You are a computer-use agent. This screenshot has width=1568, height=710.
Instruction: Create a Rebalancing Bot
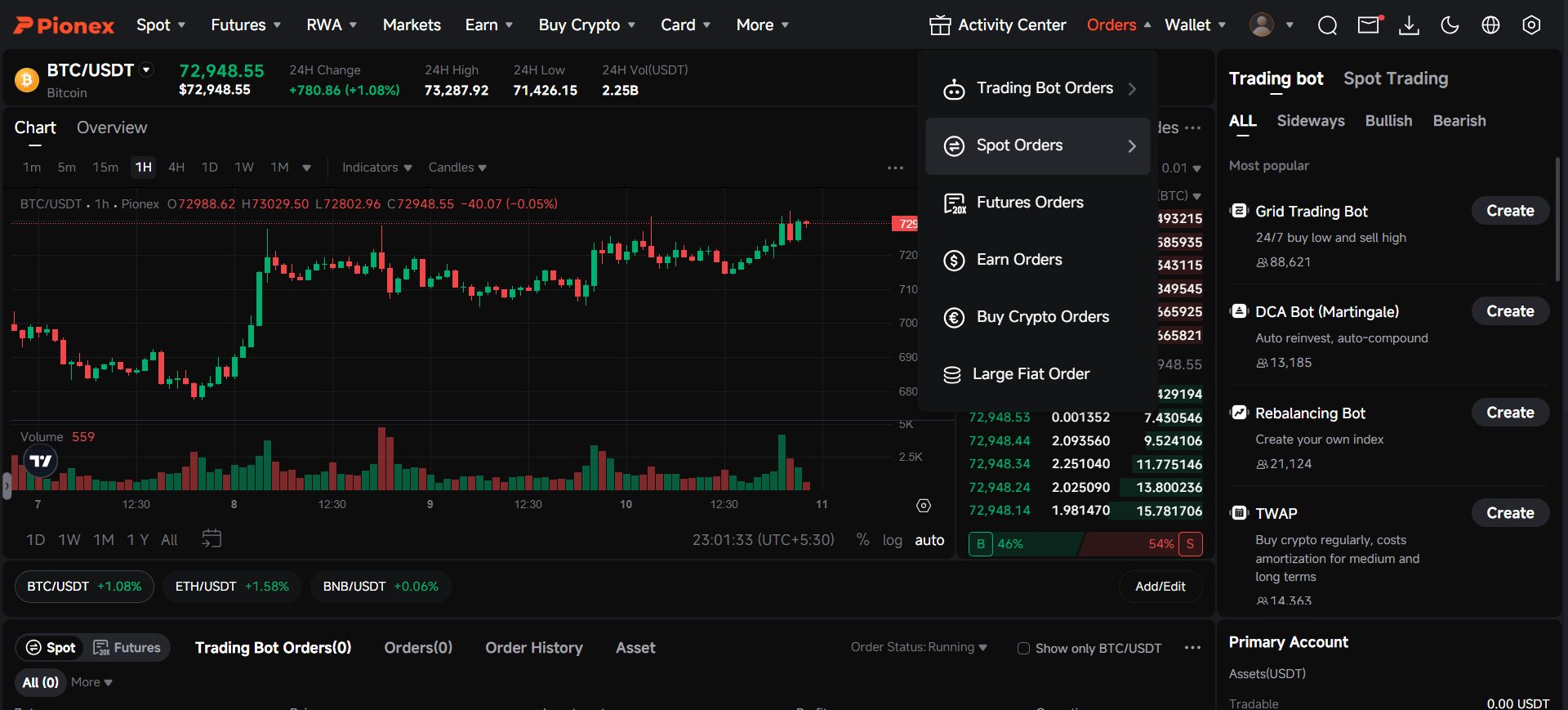(1510, 413)
